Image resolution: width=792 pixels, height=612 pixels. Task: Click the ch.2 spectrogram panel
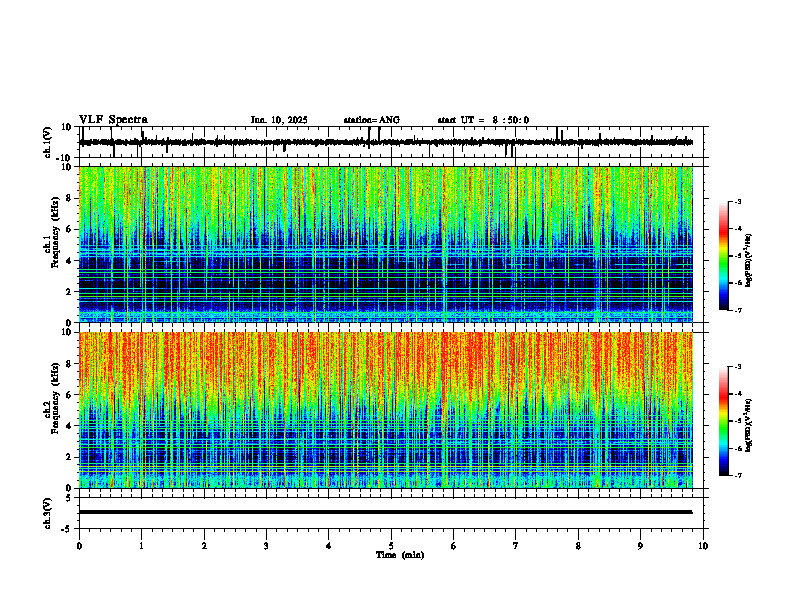point(386,410)
